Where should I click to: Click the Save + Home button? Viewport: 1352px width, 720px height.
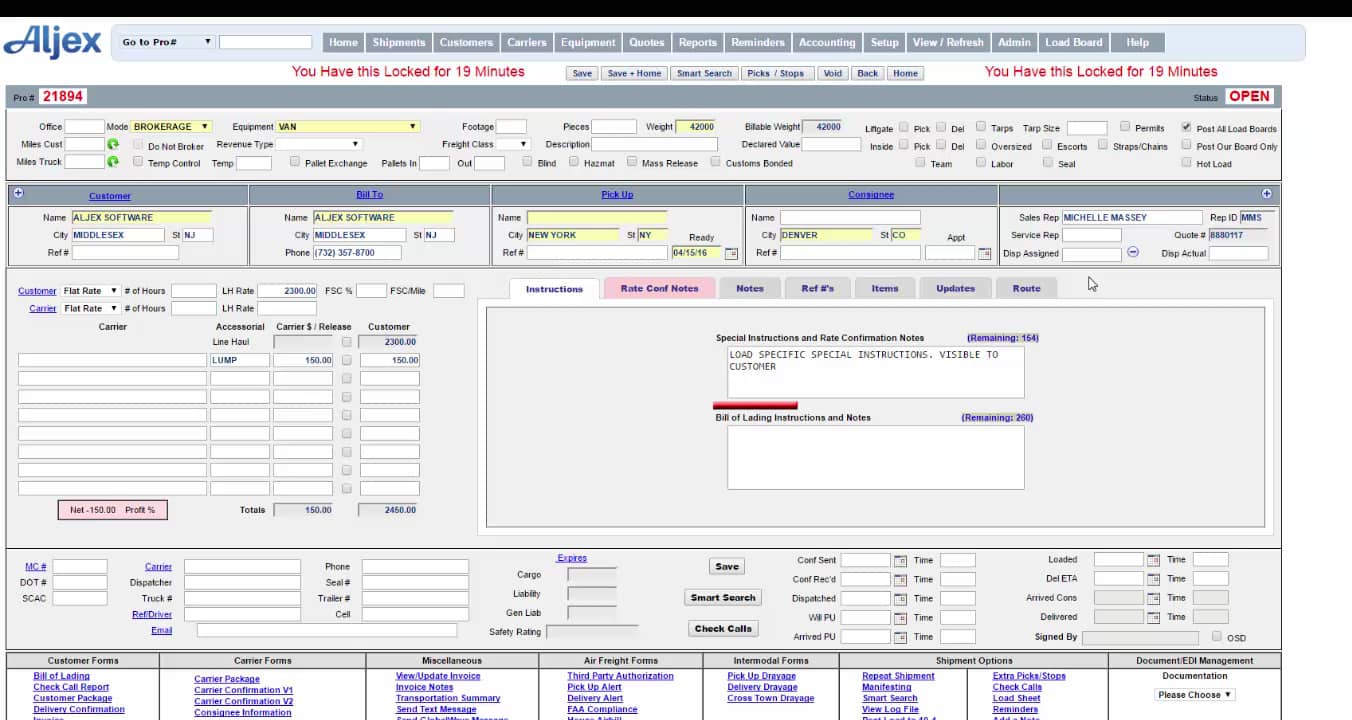(x=634, y=73)
